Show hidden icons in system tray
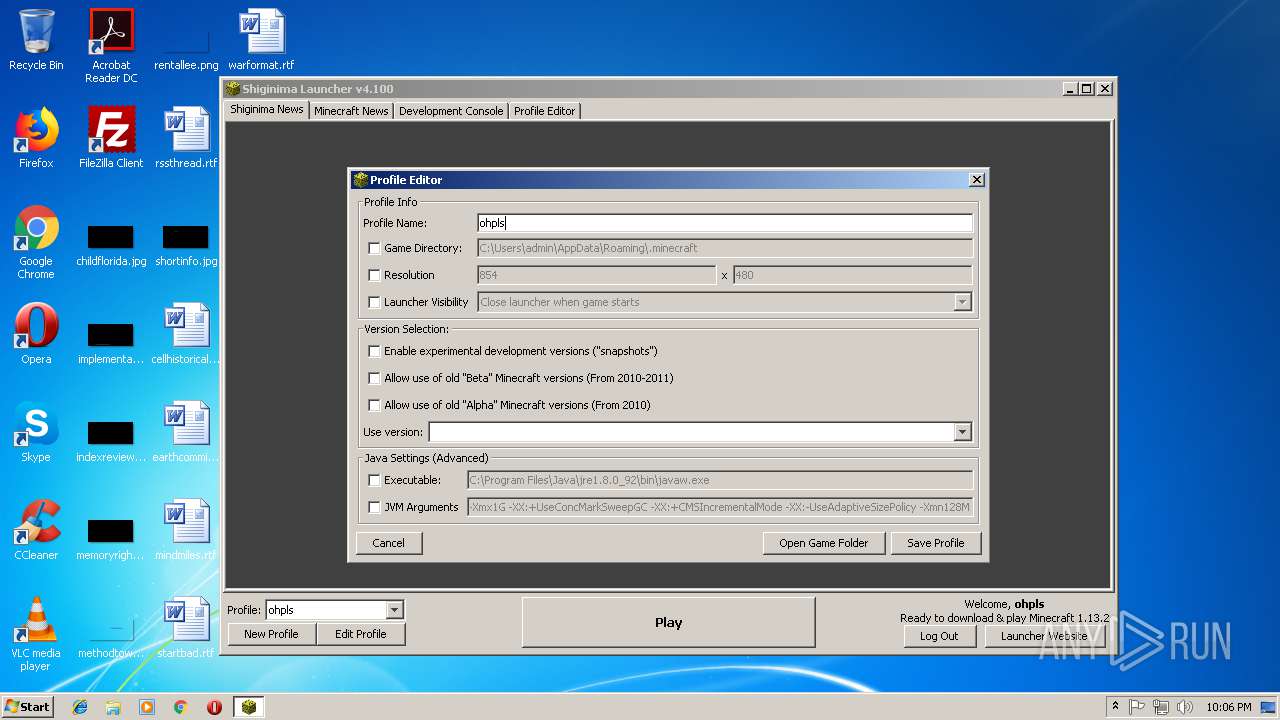This screenshot has width=1280, height=720. click(x=1115, y=707)
